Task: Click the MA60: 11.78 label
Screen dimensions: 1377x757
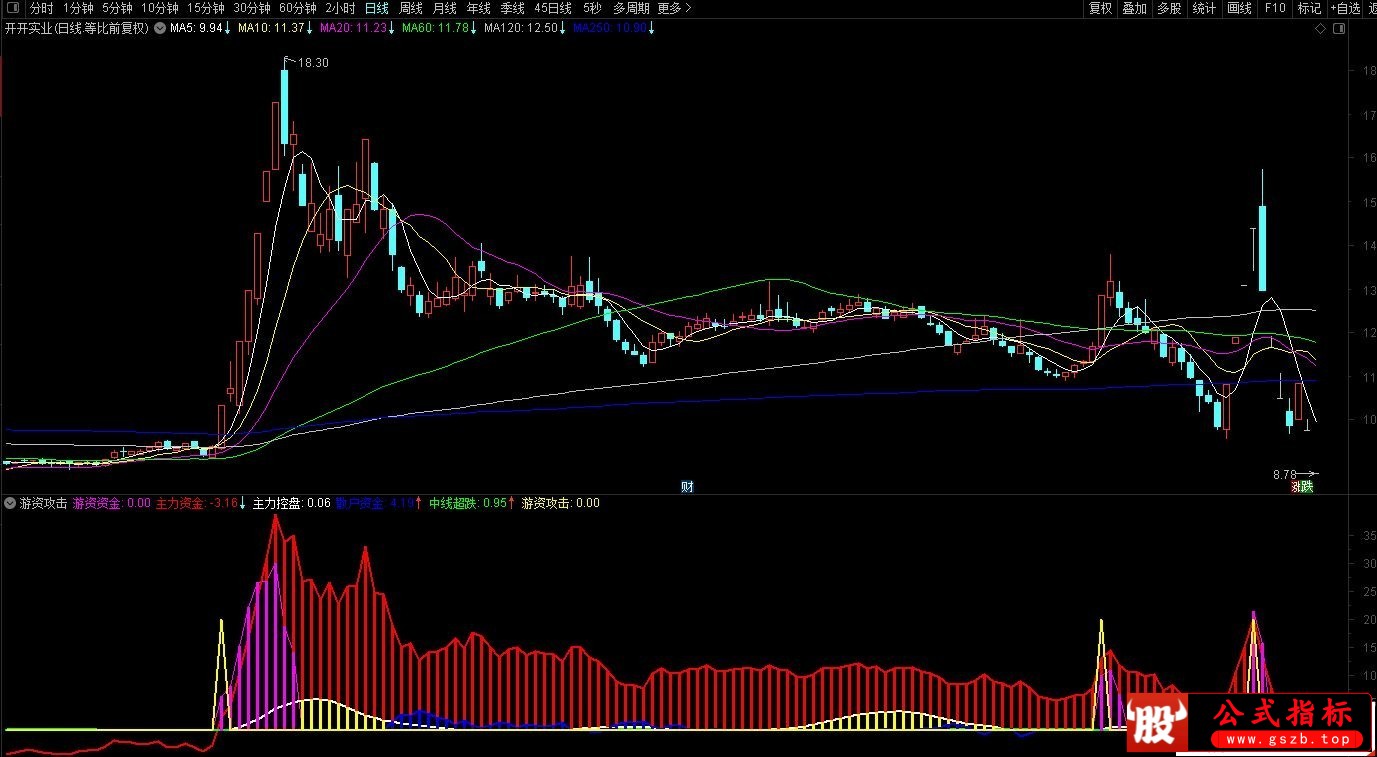Action: click(434, 29)
